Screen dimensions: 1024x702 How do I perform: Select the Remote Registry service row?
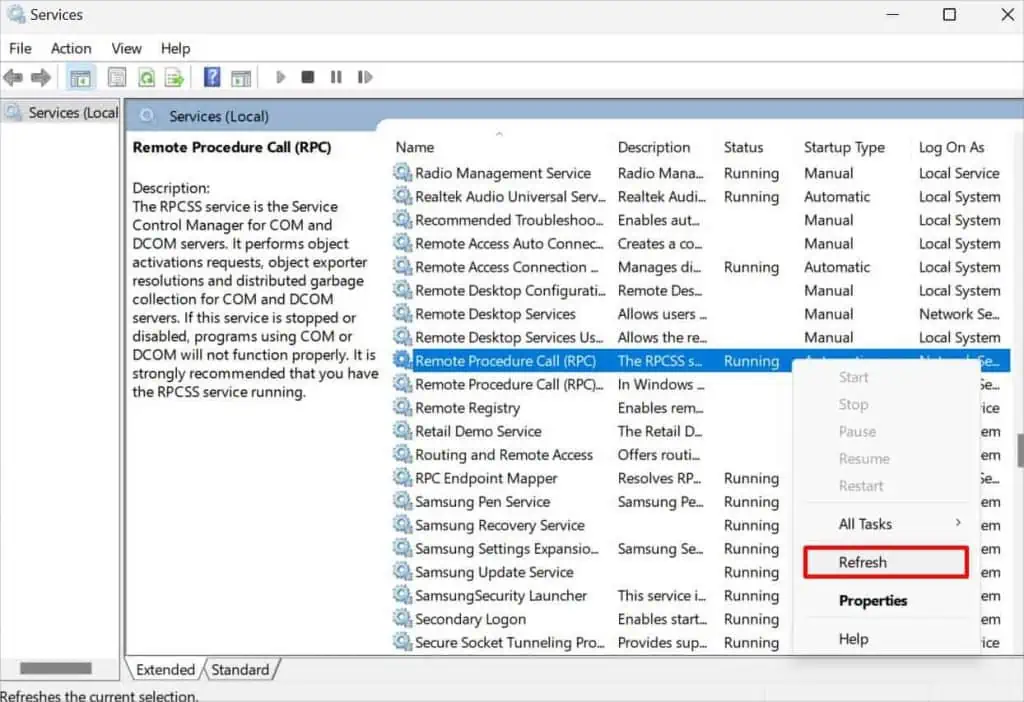(468, 407)
